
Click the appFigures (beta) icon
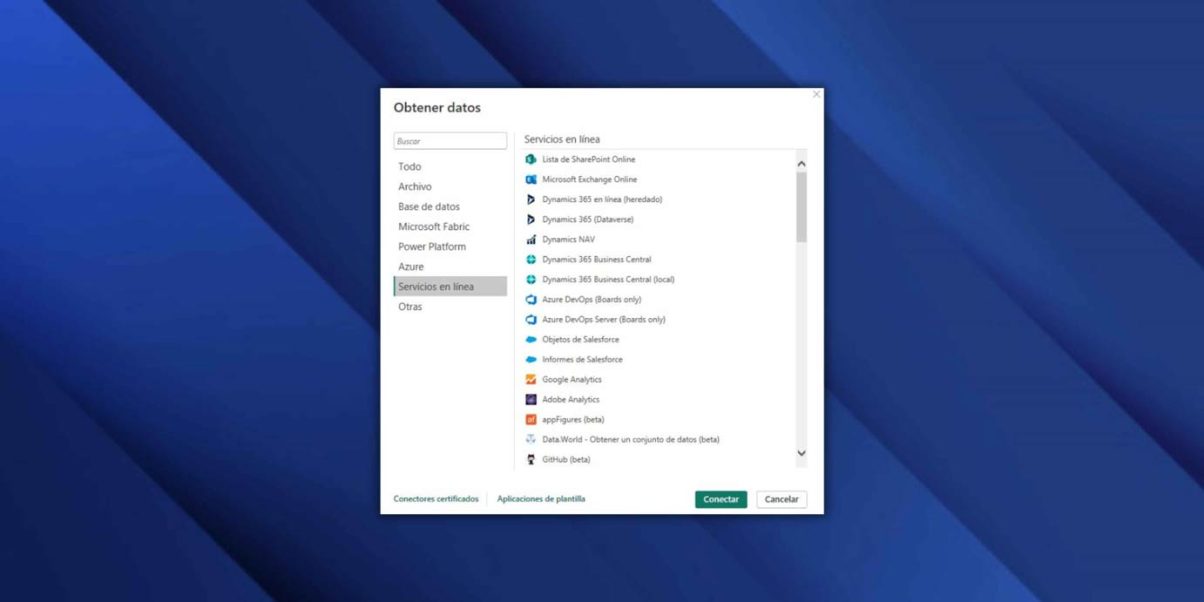tap(531, 420)
